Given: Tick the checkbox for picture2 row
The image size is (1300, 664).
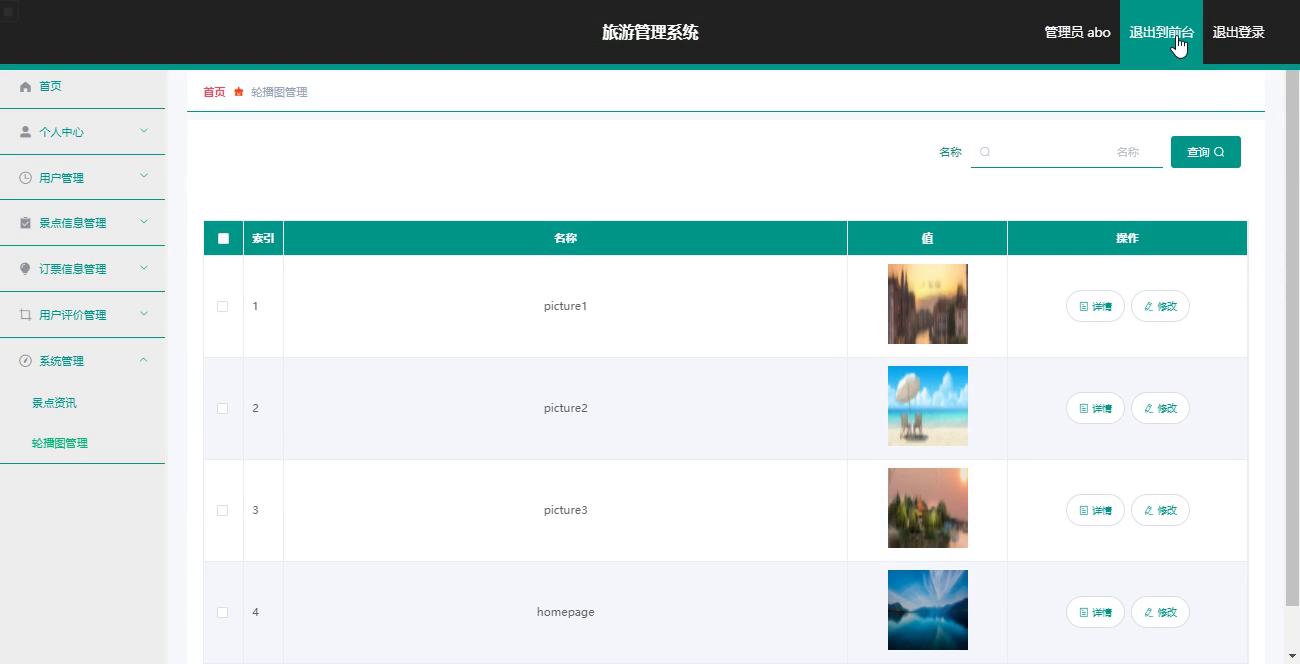Looking at the screenshot, I should (223, 408).
